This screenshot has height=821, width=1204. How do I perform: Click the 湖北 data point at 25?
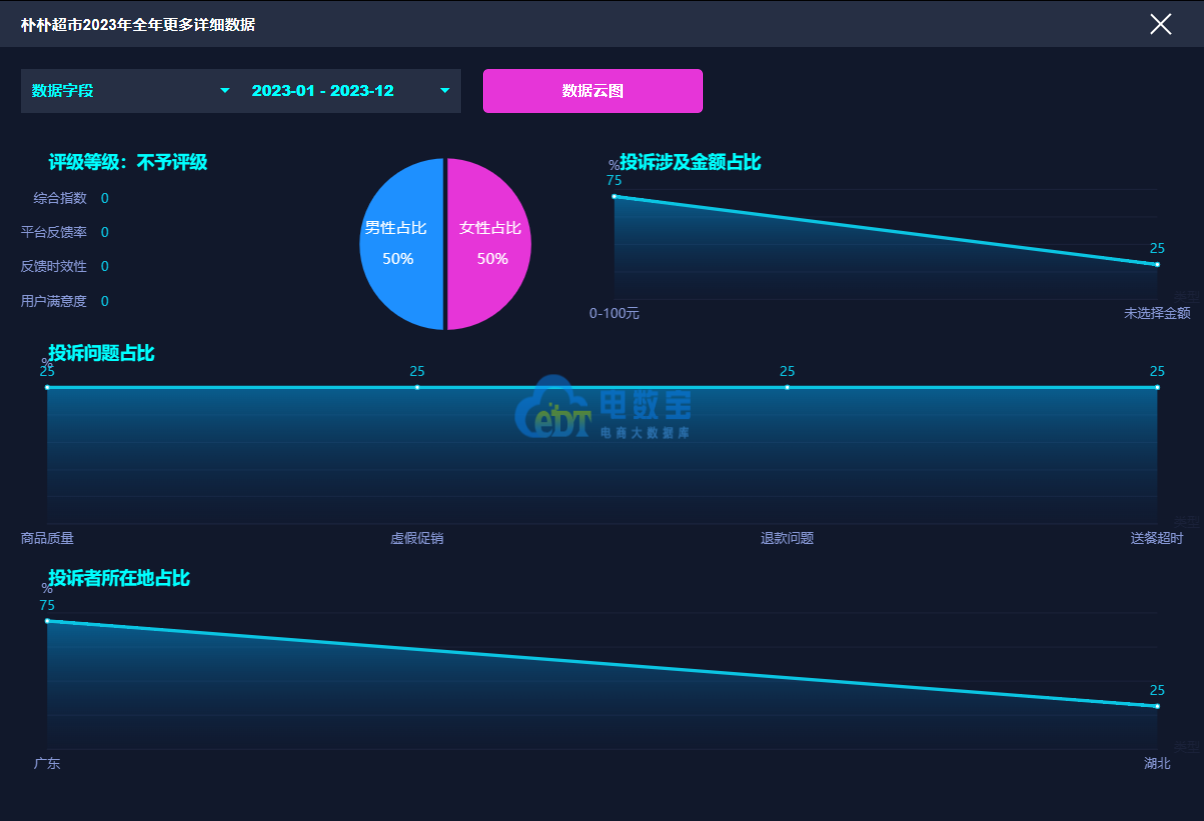tap(1157, 707)
